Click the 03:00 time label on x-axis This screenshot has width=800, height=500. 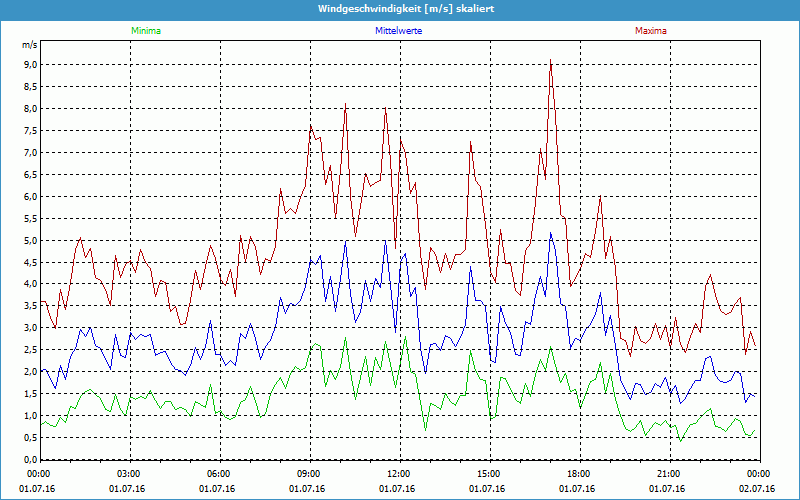pyautogui.click(x=128, y=474)
